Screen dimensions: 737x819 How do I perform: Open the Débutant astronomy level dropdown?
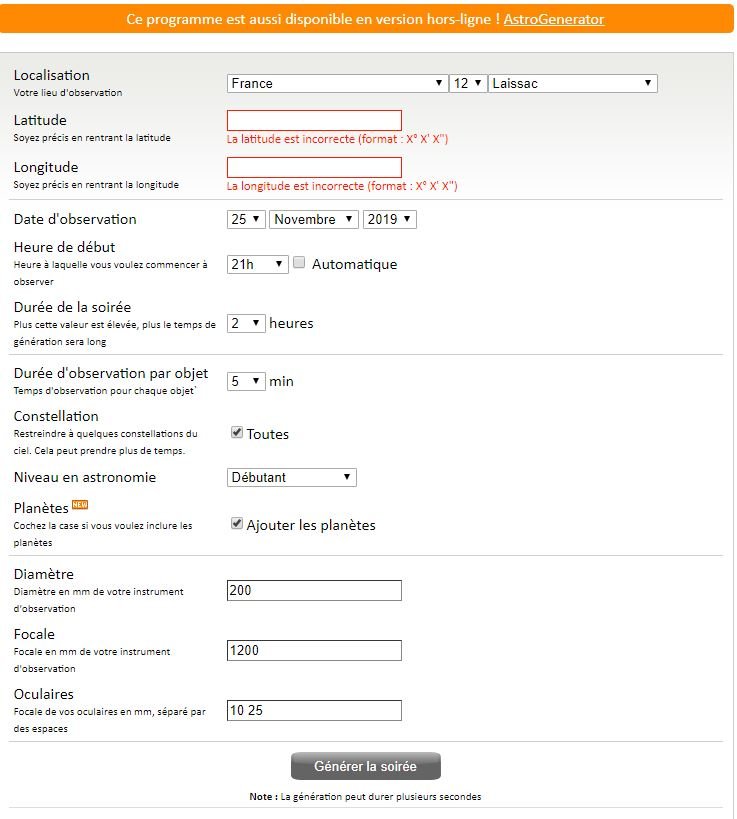tap(292, 477)
